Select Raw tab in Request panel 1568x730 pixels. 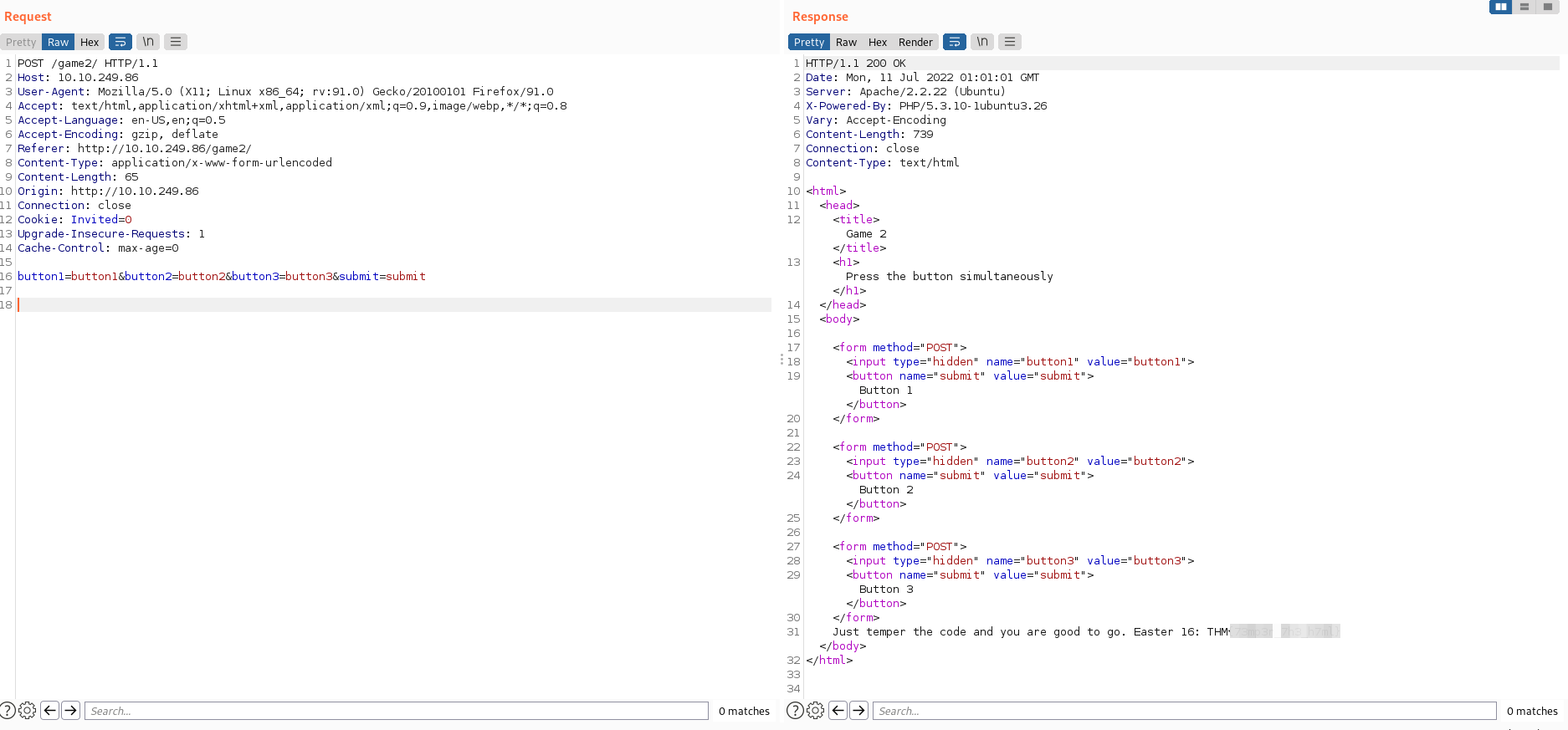58,42
